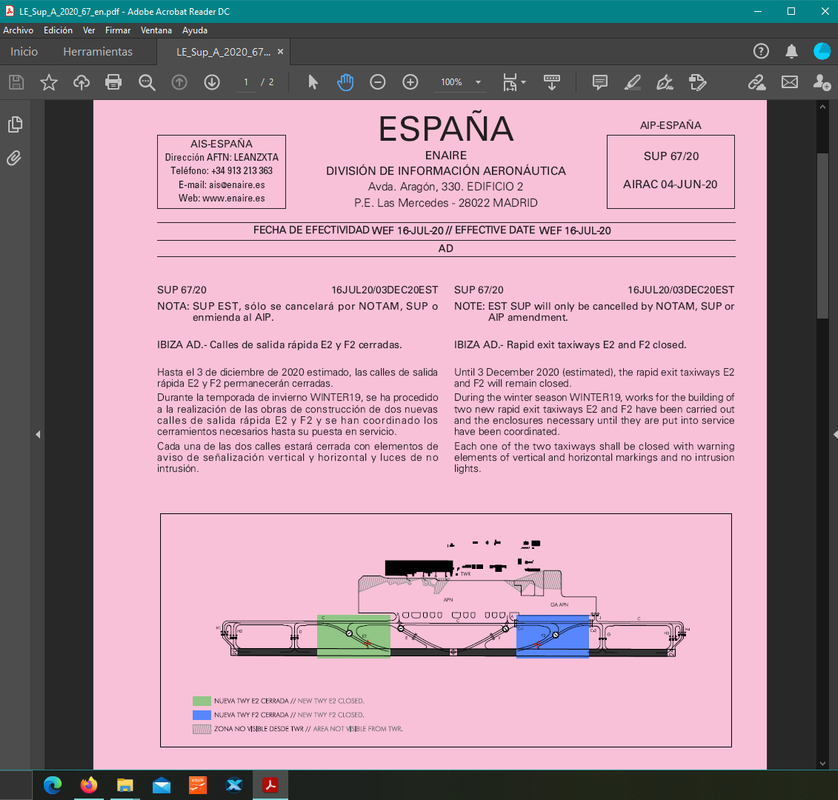This screenshot has width=838, height=800.
Task: Open the fit page options icon
Action: pos(510,82)
